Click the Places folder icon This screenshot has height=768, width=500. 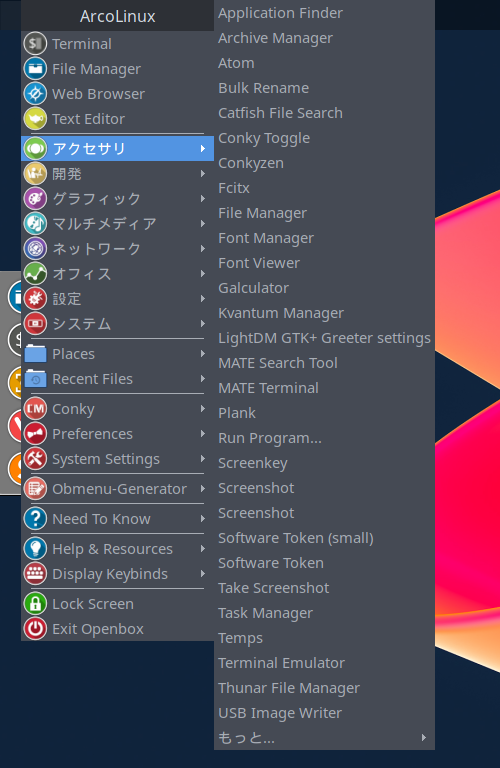click(x=35, y=354)
